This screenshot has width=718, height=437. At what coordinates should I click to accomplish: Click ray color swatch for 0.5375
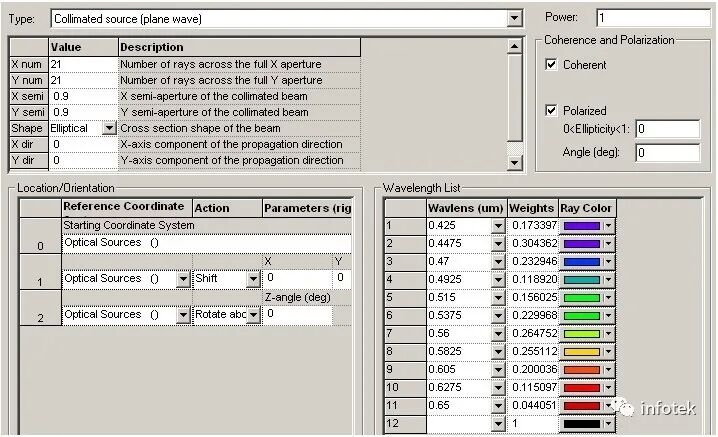coord(582,316)
